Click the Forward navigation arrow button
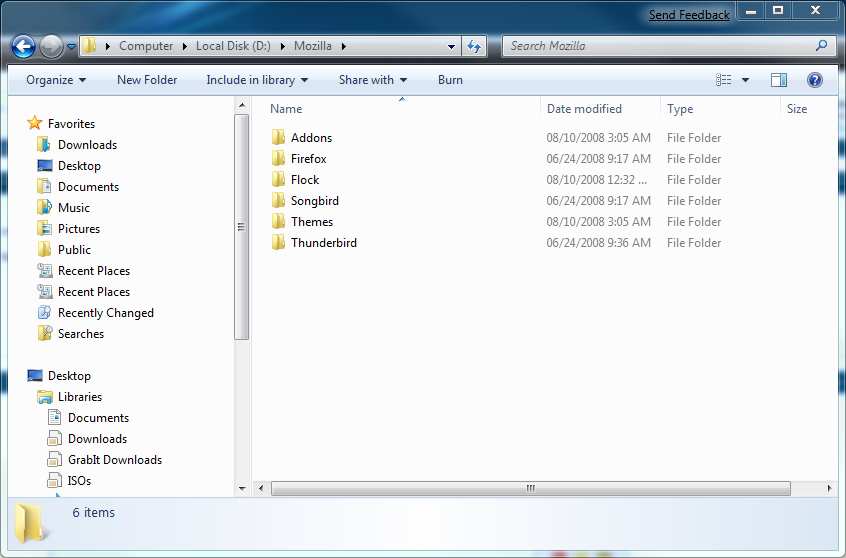Viewport: 846px width, 558px height. click(x=51, y=46)
